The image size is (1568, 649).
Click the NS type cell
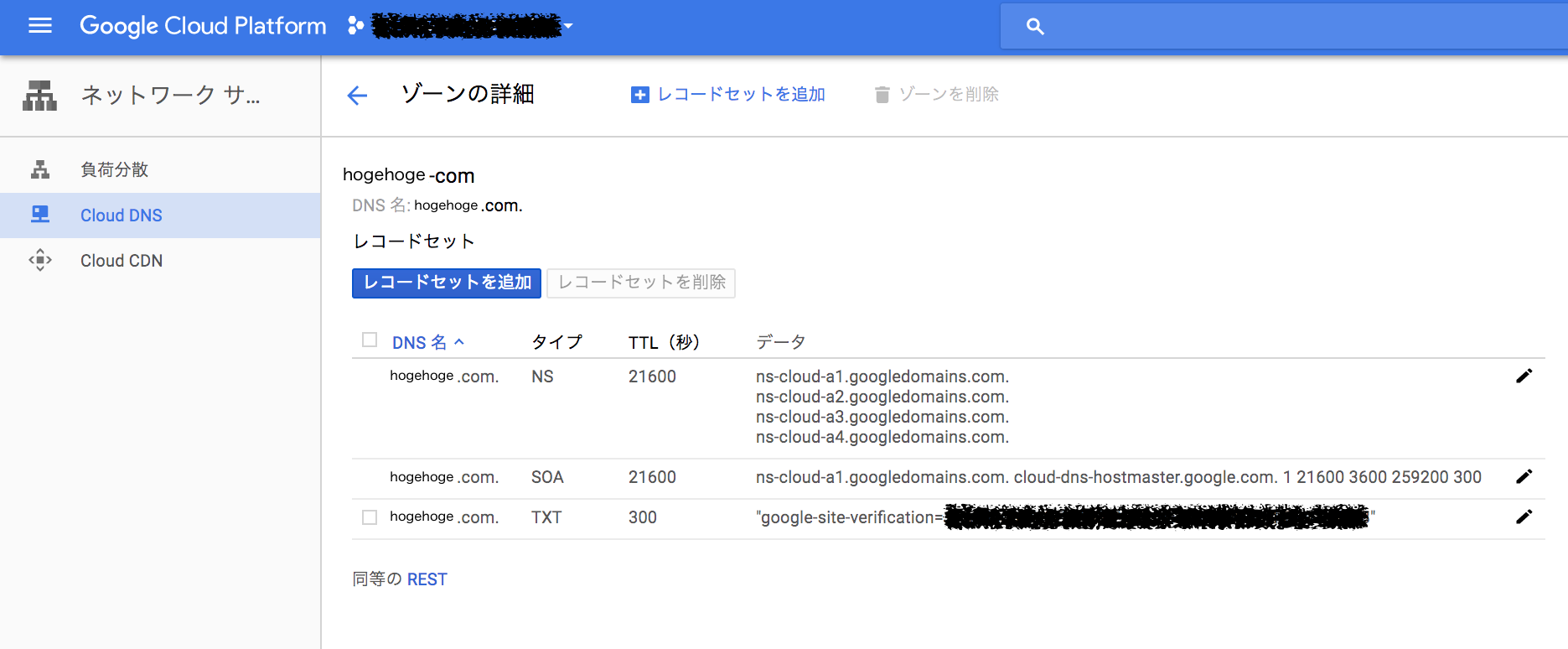(x=542, y=376)
